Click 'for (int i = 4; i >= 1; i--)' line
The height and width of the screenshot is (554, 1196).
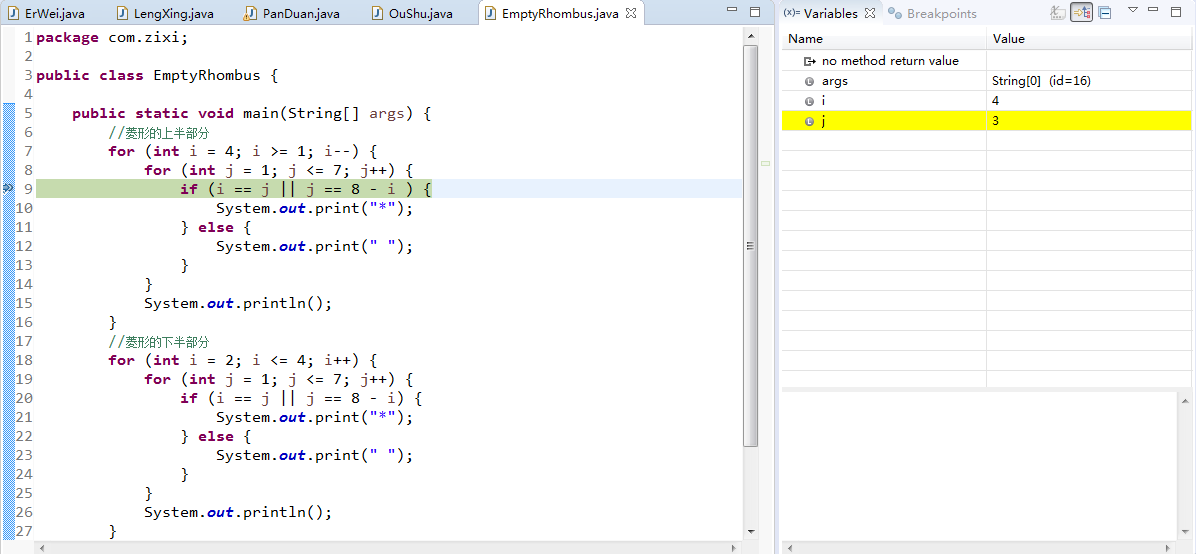click(243, 151)
